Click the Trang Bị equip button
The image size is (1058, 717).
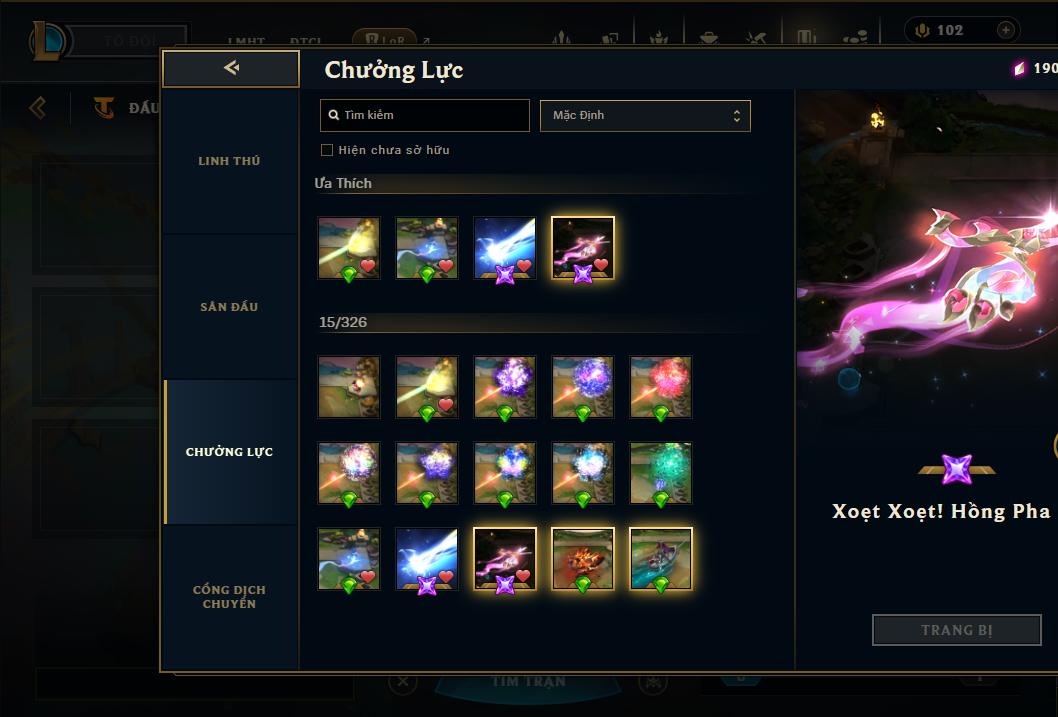tap(957, 630)
